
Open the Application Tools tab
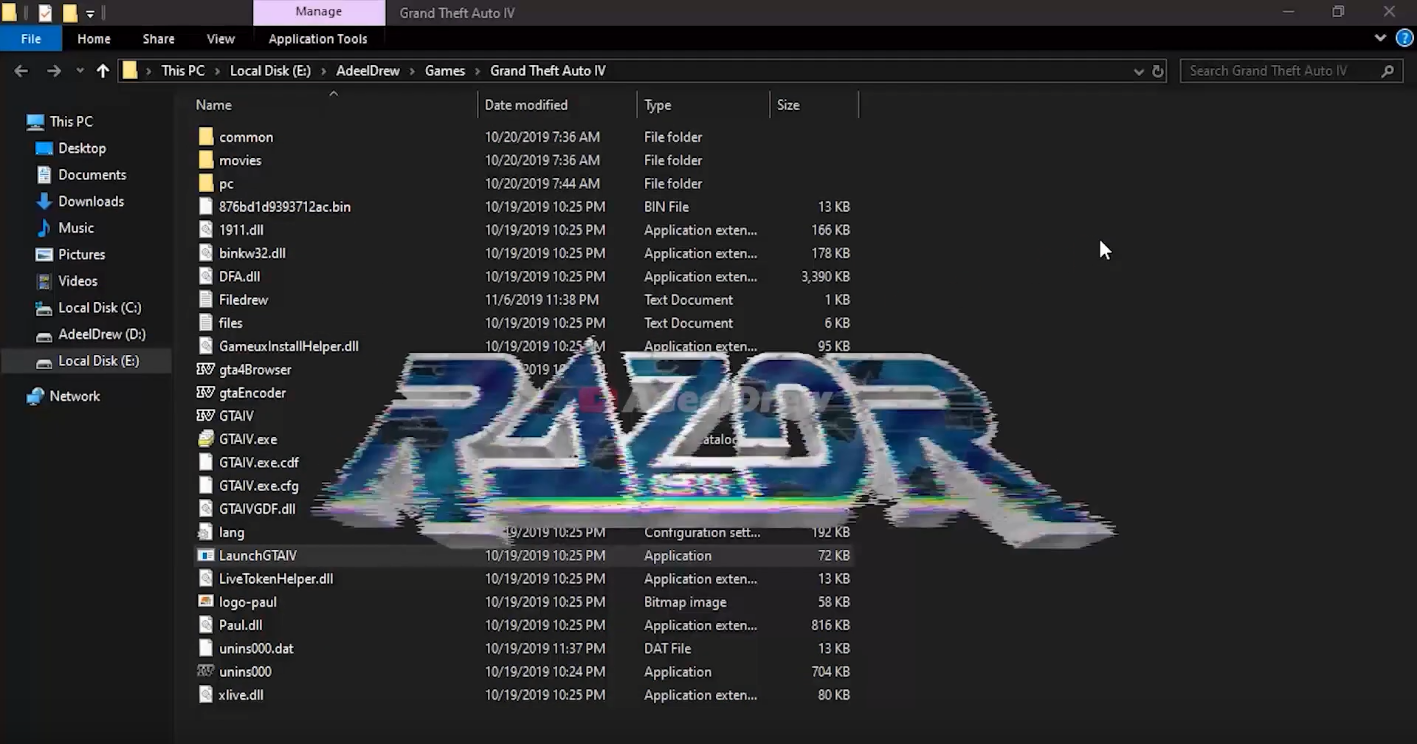coord(318,39)
